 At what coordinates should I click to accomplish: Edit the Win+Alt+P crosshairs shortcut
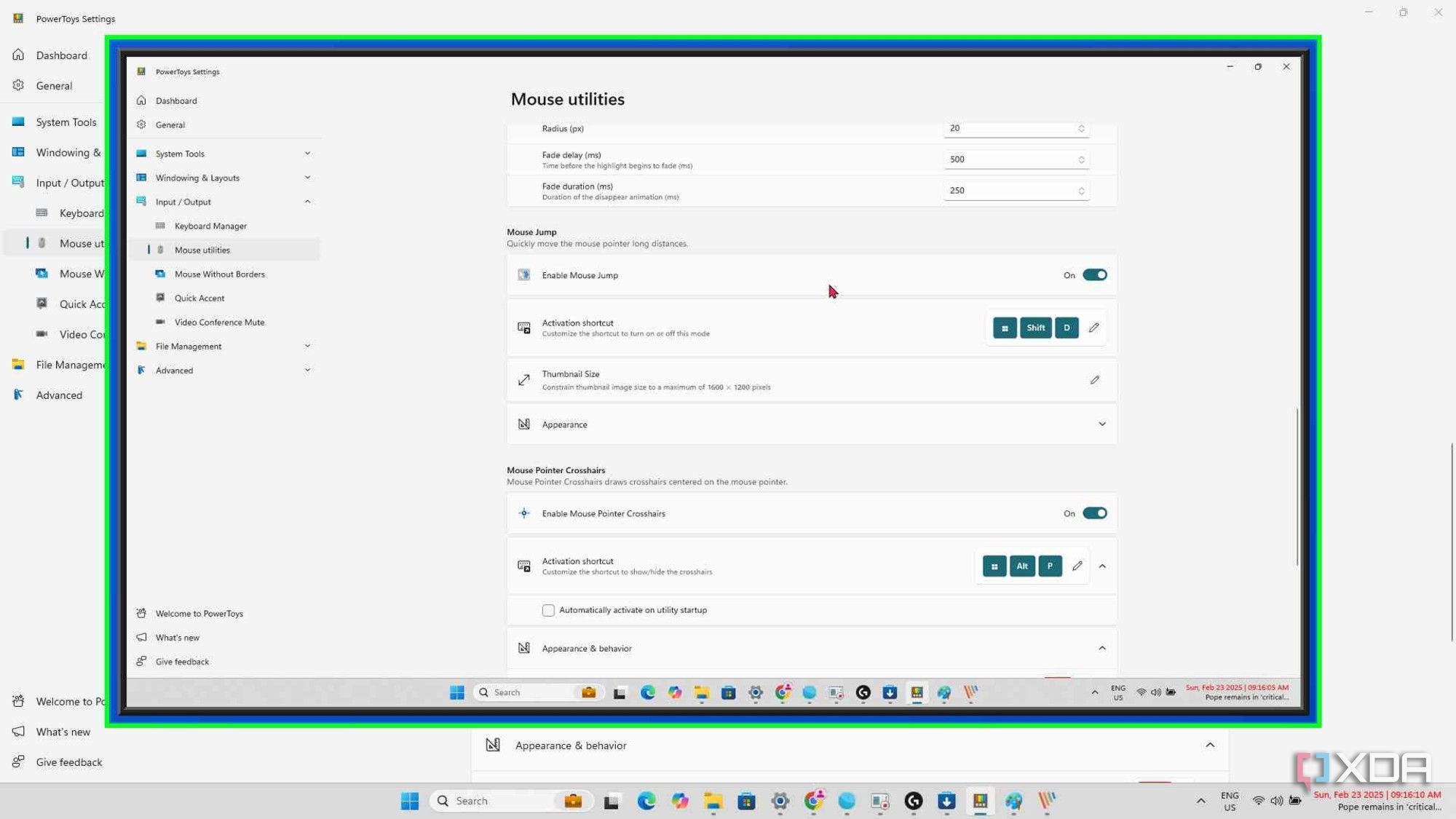[x=1077, y=566]
